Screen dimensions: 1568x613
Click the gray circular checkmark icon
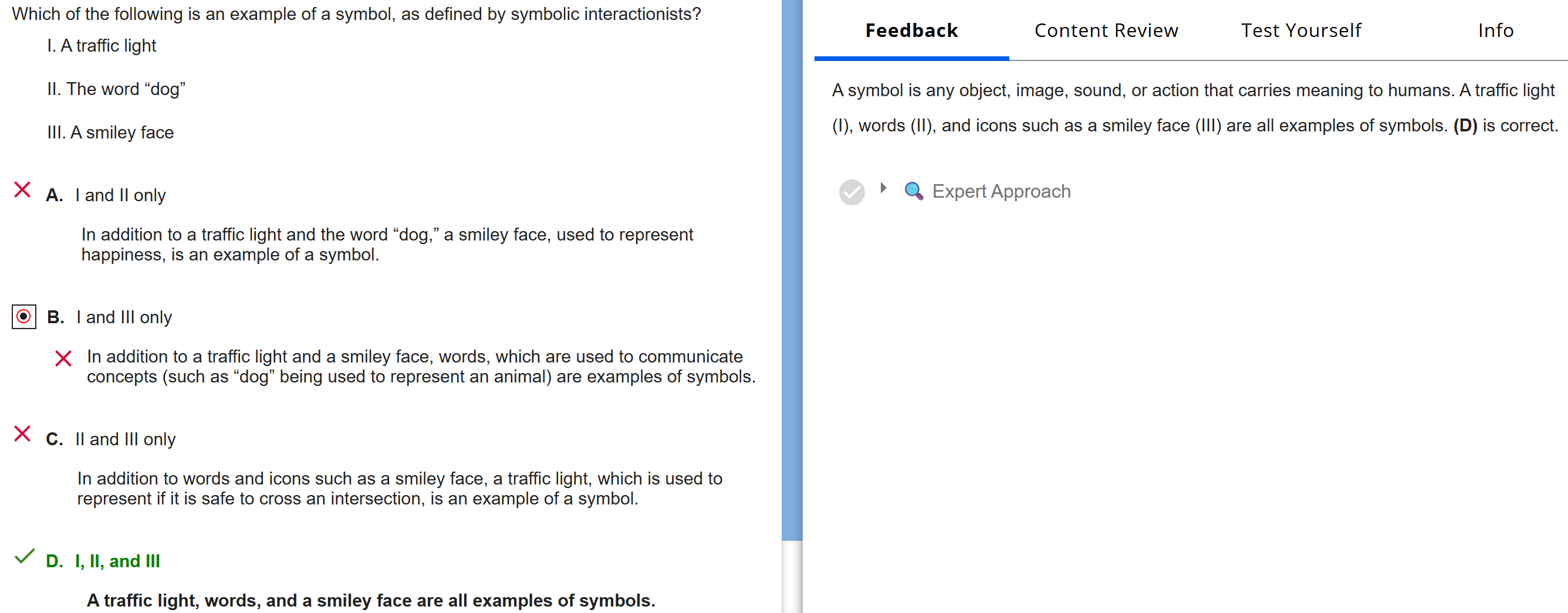(851, 192)
